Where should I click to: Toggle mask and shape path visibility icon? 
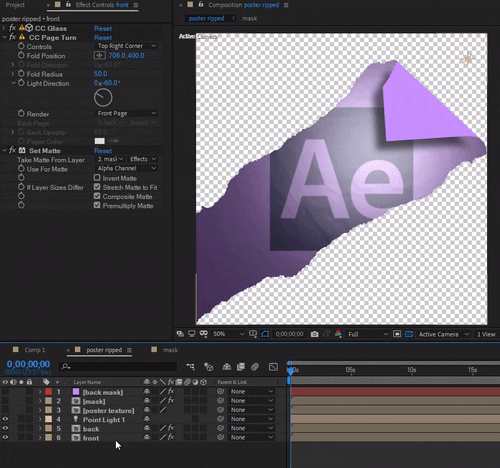coord(265,334)
